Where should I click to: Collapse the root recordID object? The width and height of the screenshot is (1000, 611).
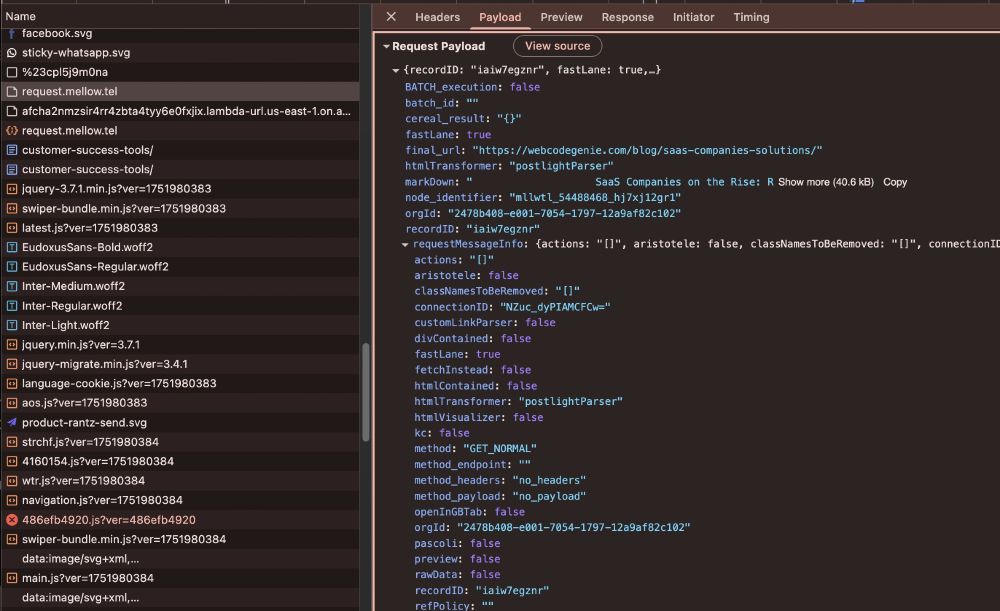[395, 70]
